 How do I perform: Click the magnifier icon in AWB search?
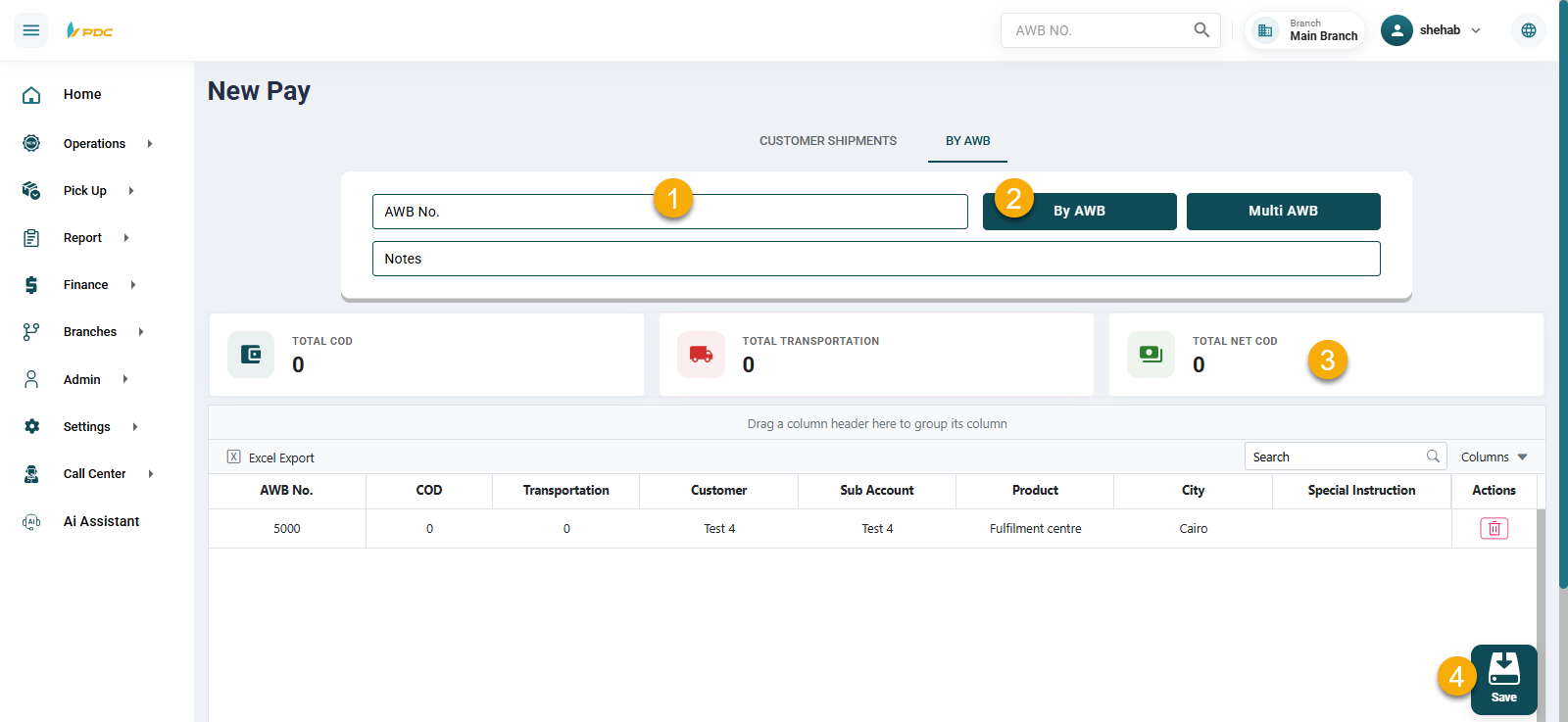click(x=1201, y=30)
